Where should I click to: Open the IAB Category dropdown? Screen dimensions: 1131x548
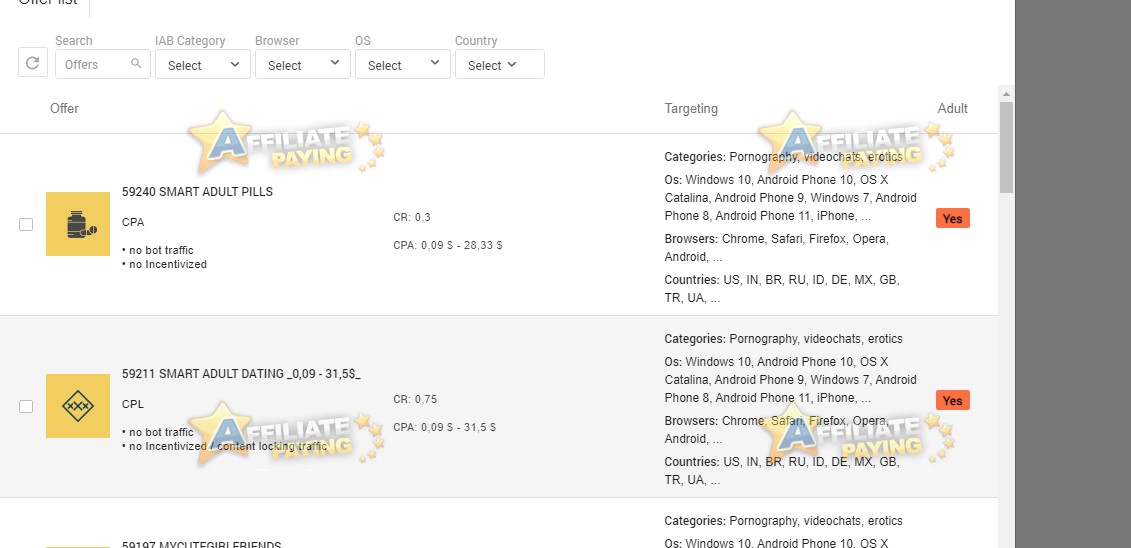click(x=203, y=64)
